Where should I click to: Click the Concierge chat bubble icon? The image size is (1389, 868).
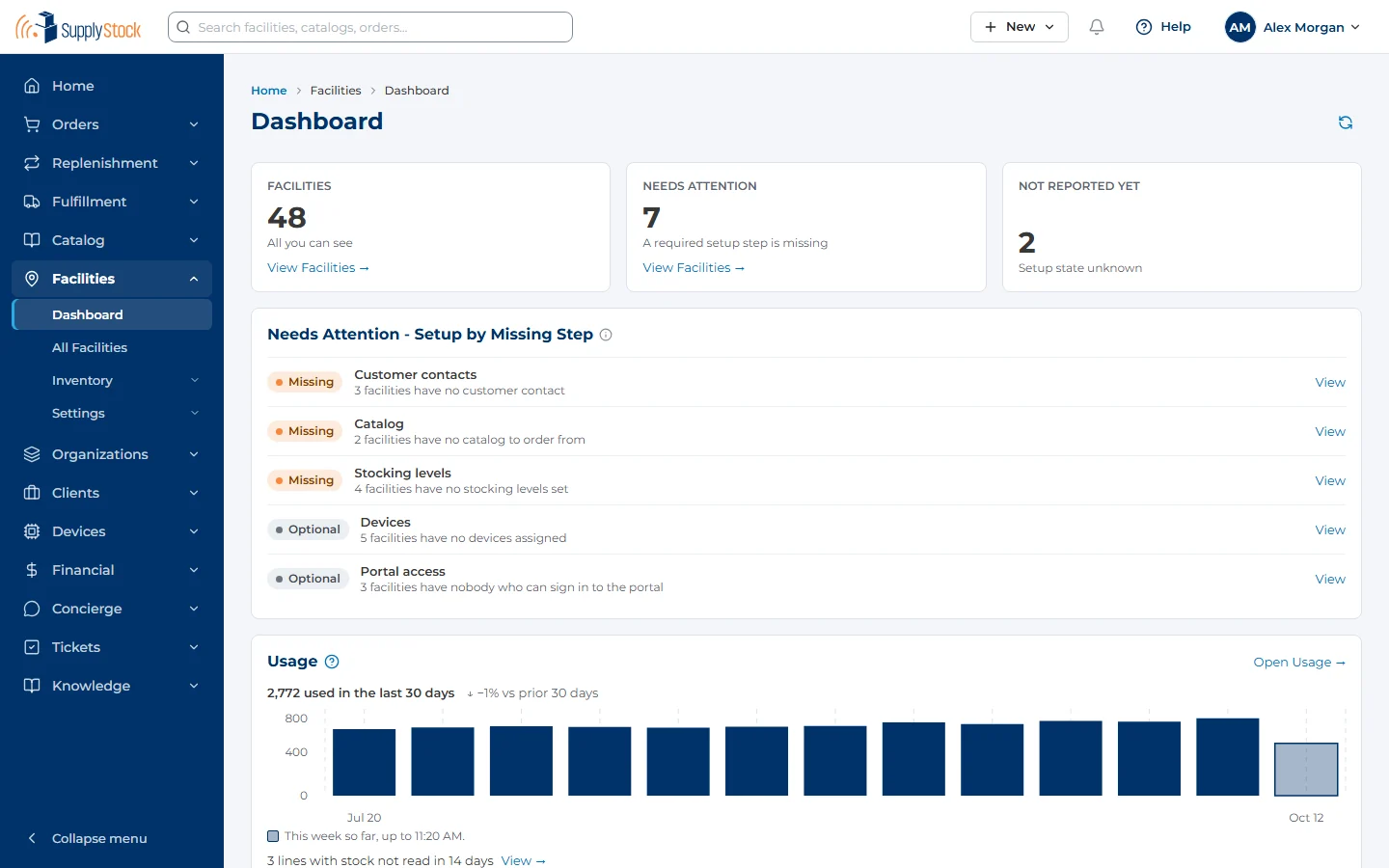tap(32, 609)
